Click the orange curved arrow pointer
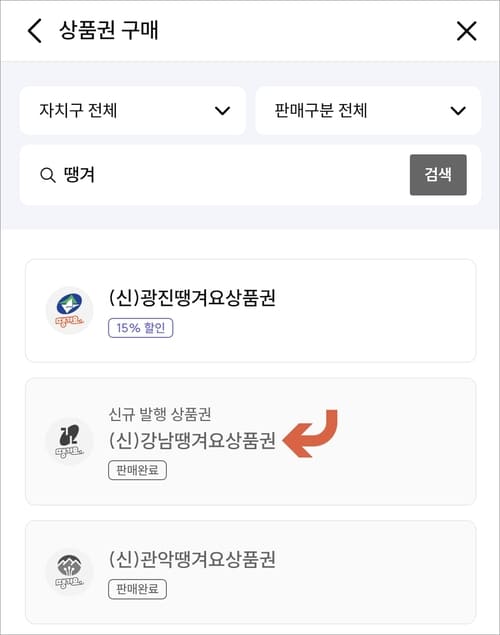 310,433
